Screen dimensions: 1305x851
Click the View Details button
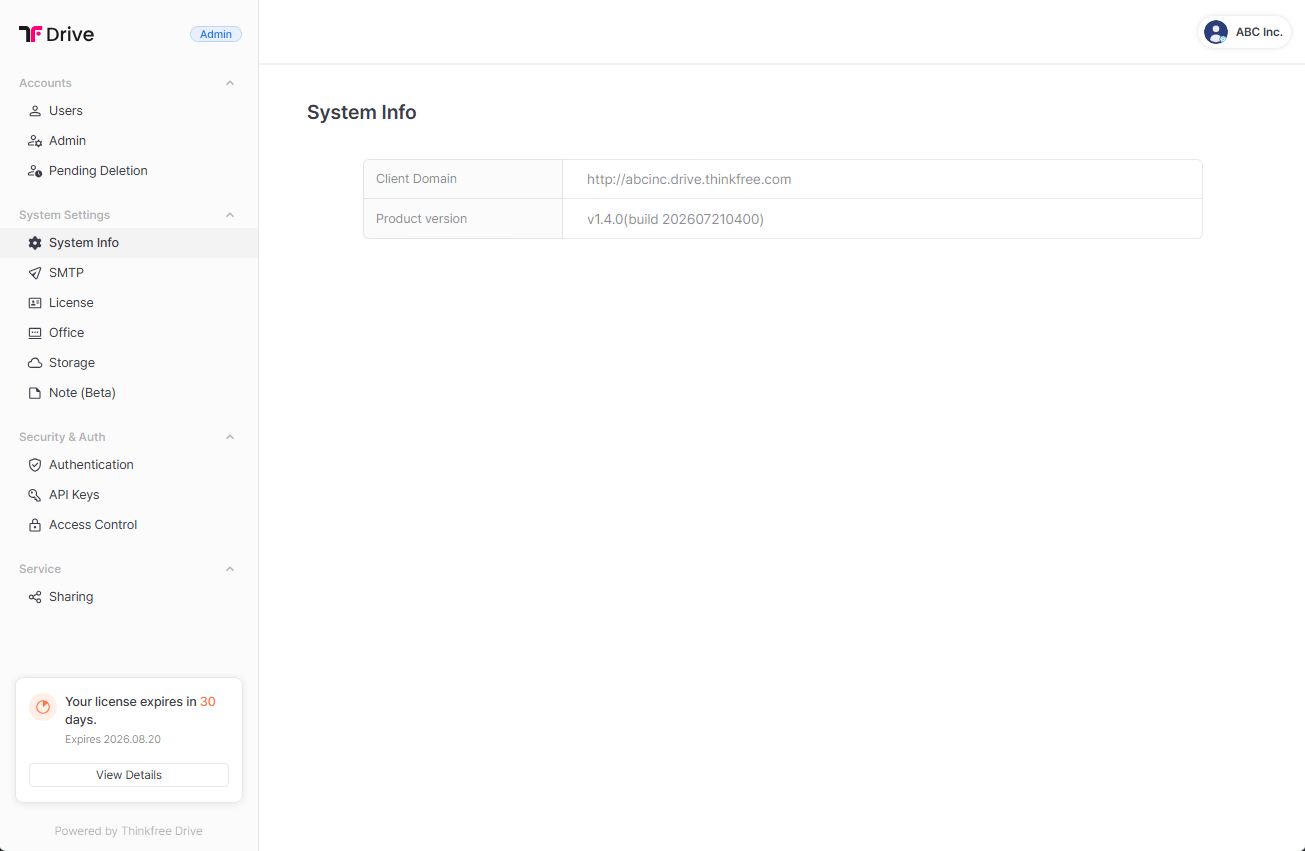click(129, 775)
